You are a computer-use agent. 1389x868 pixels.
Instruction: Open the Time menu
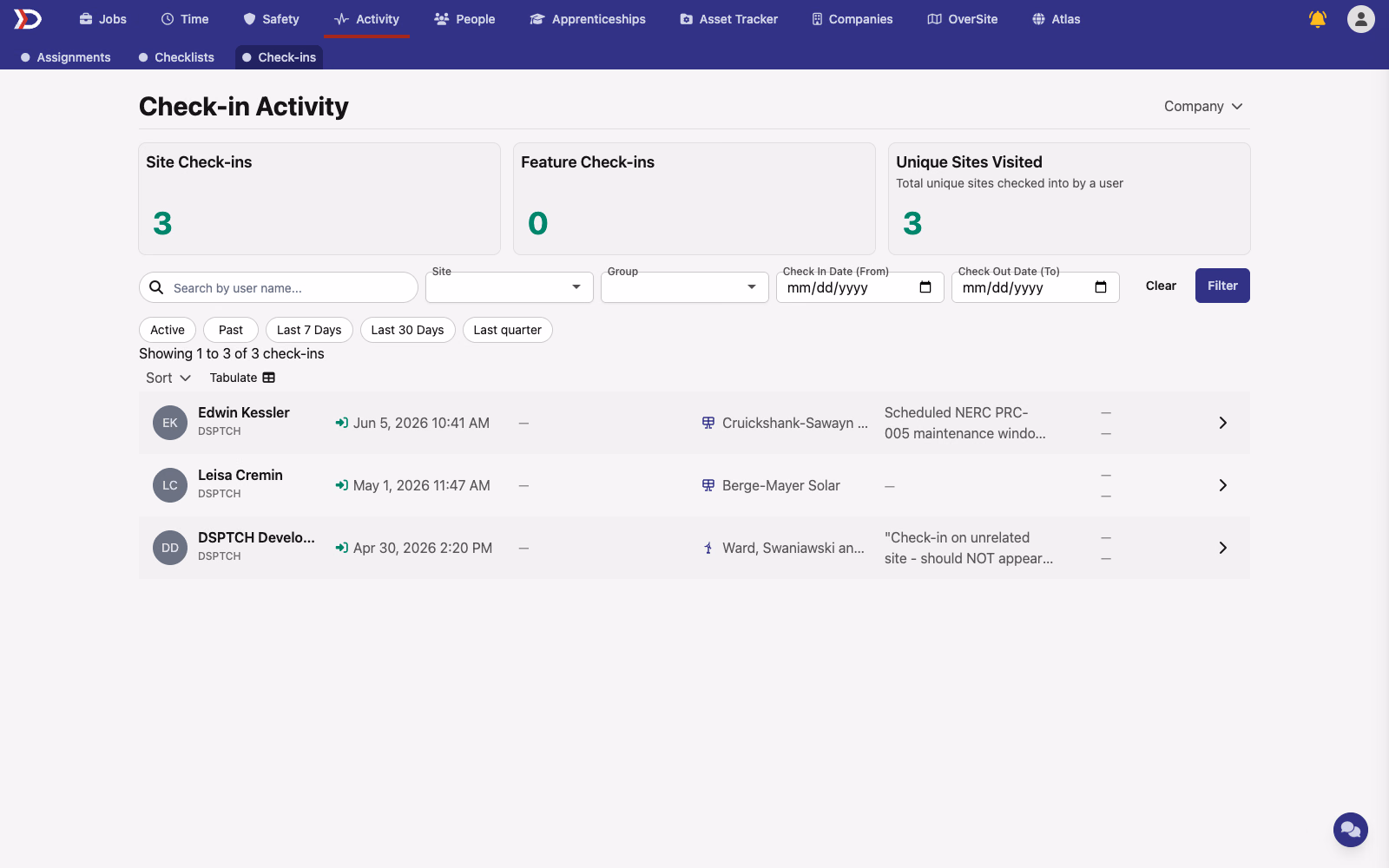tap(185, 19)
